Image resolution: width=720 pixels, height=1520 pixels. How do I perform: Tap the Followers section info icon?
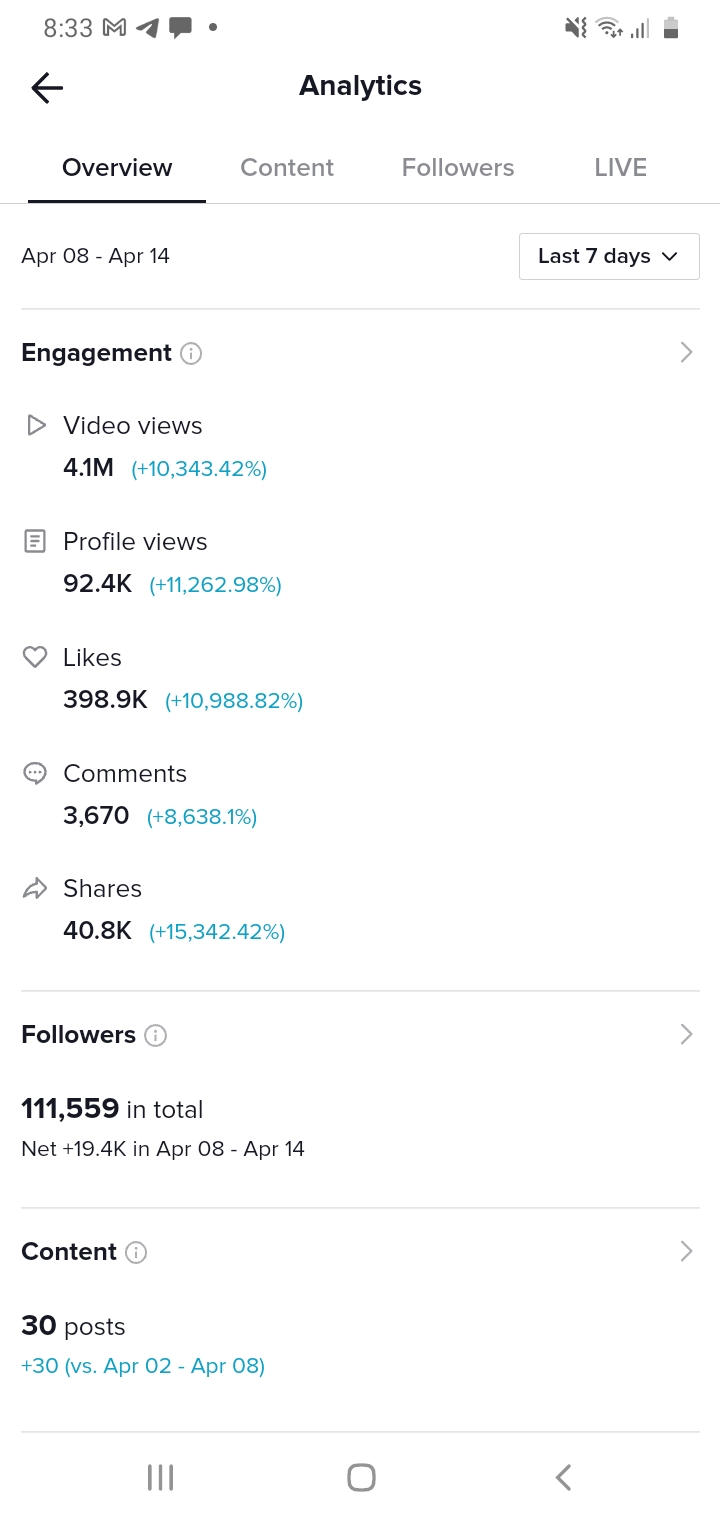(x=155, y=1036)
